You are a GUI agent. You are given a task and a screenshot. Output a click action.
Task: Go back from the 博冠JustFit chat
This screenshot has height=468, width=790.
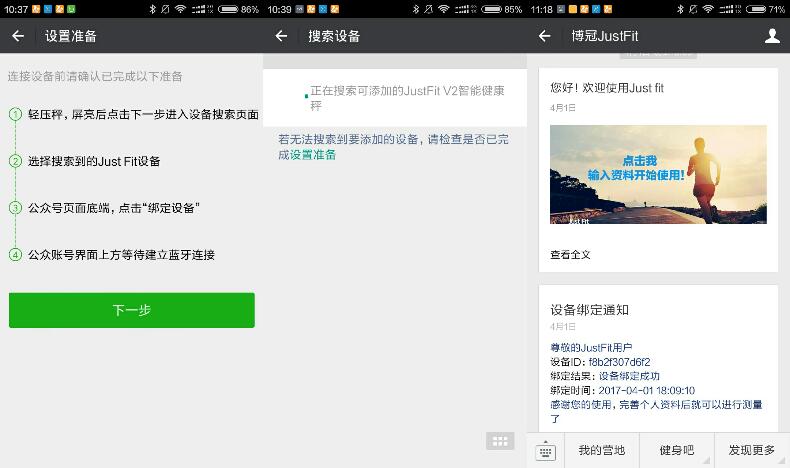[544, 36]
